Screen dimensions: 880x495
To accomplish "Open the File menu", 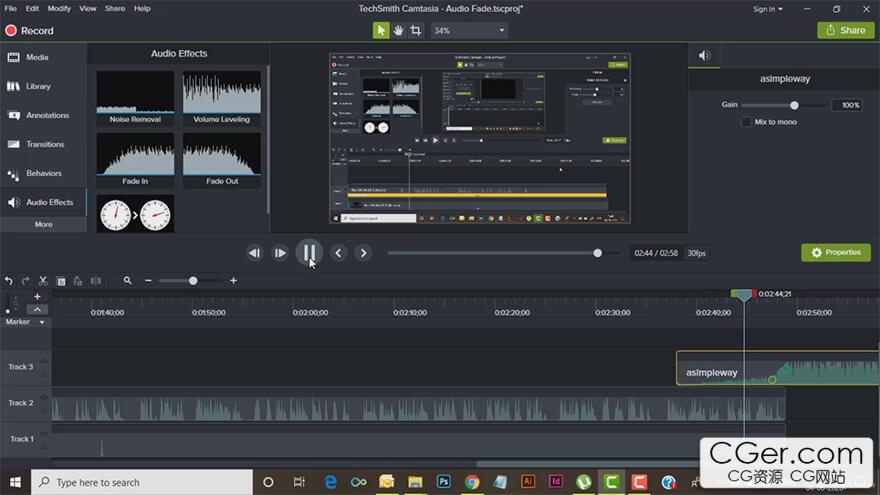I will pyautogui.click(x=11, y=8).
